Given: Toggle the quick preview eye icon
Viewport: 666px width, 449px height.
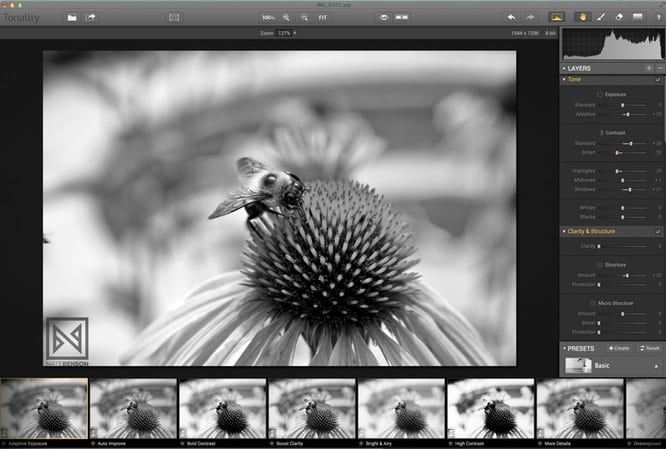Looking at the screenshot, I should pyautogui.click(x=384, y=17).
